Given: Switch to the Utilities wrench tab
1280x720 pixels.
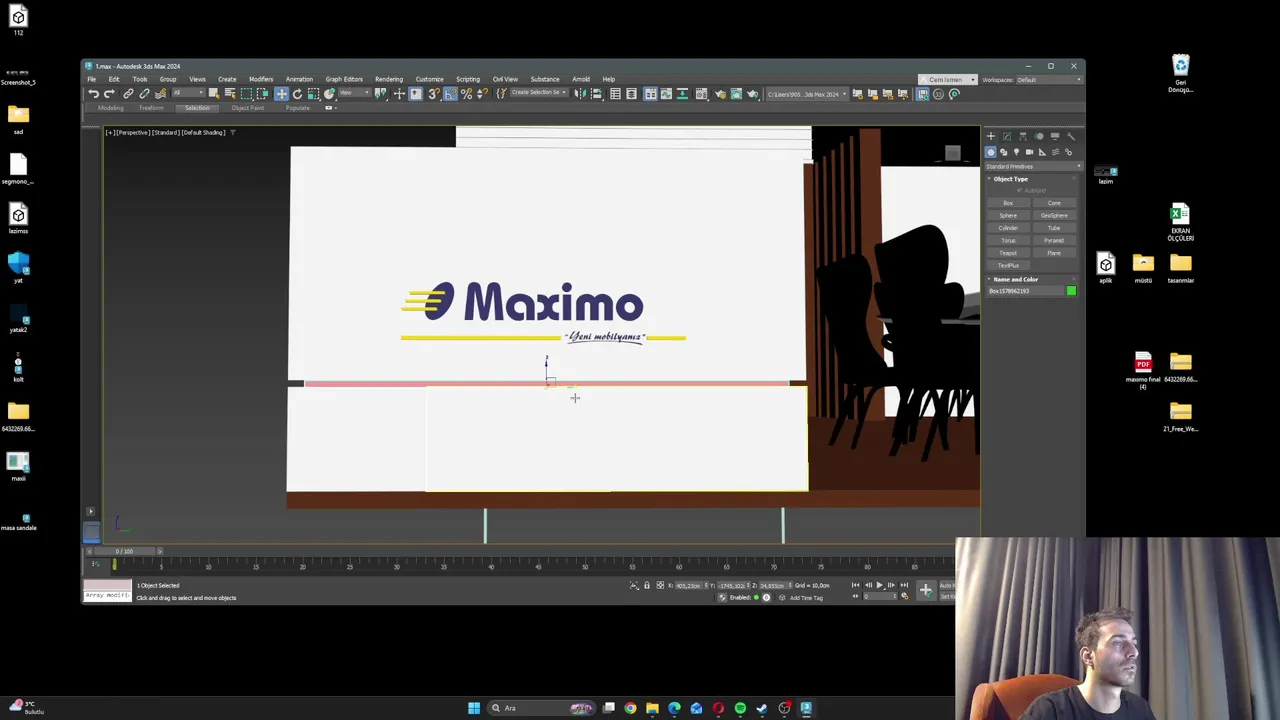Looking at the screenshot, I should (x=1071, y=136).
